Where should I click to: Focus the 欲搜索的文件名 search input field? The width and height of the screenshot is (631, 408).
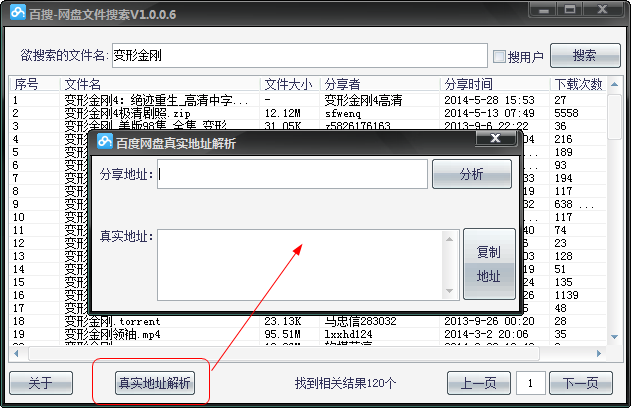pos(300,56)
